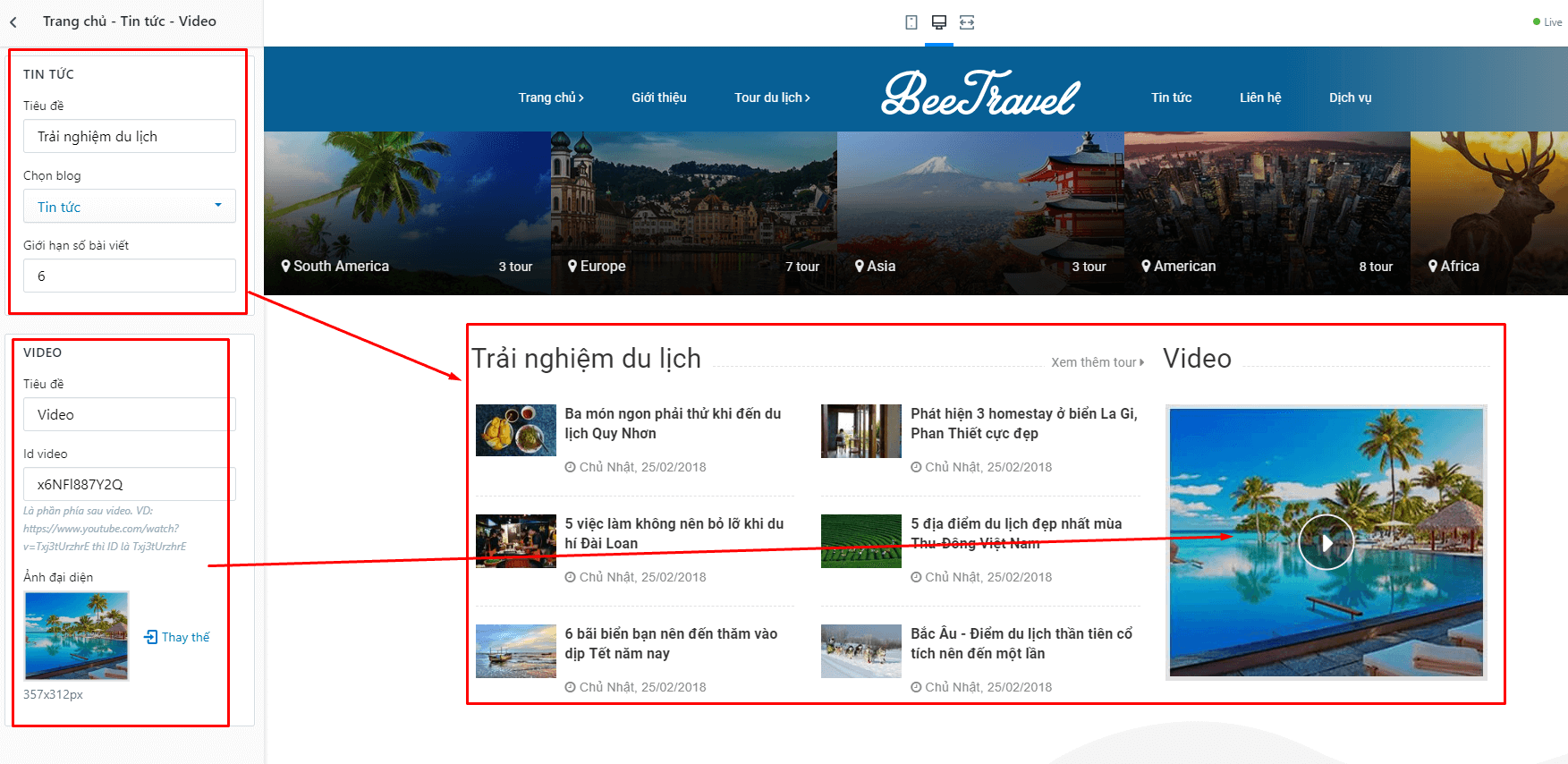Image resolution: width=1568 pixels, height=764 pixels.
Task: Click the Bắc Âu sled dogs thumbnail
Action: tap(861, 651)
